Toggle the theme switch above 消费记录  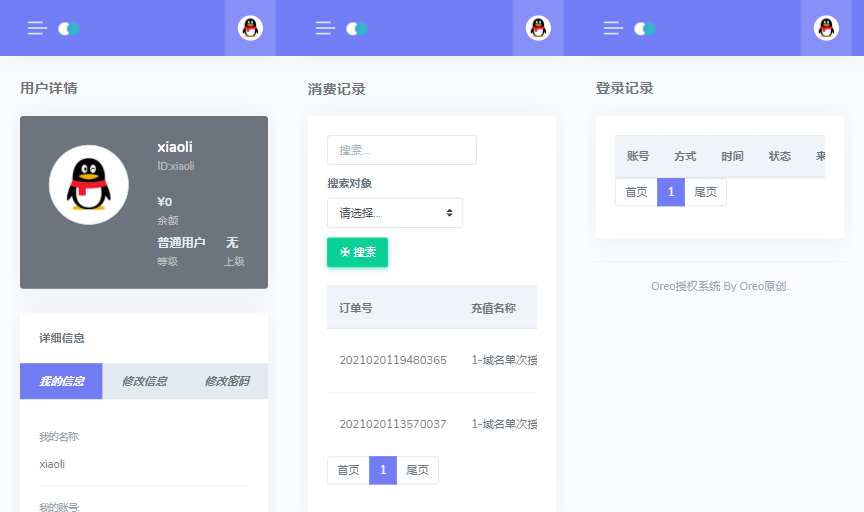[357, 28]
